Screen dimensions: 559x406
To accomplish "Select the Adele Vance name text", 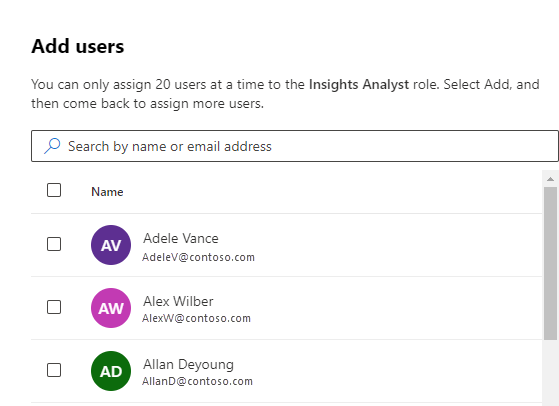I will (x=181, y=238).
